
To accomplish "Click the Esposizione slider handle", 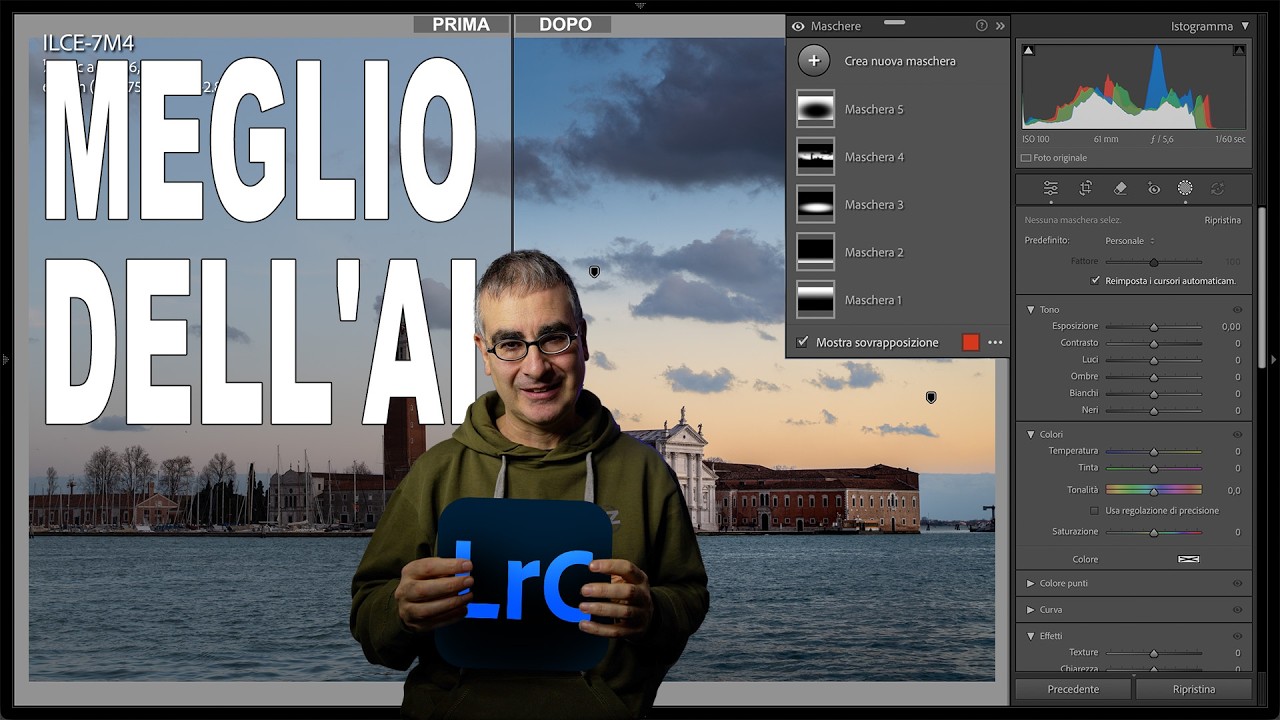I will point(1153,327).
